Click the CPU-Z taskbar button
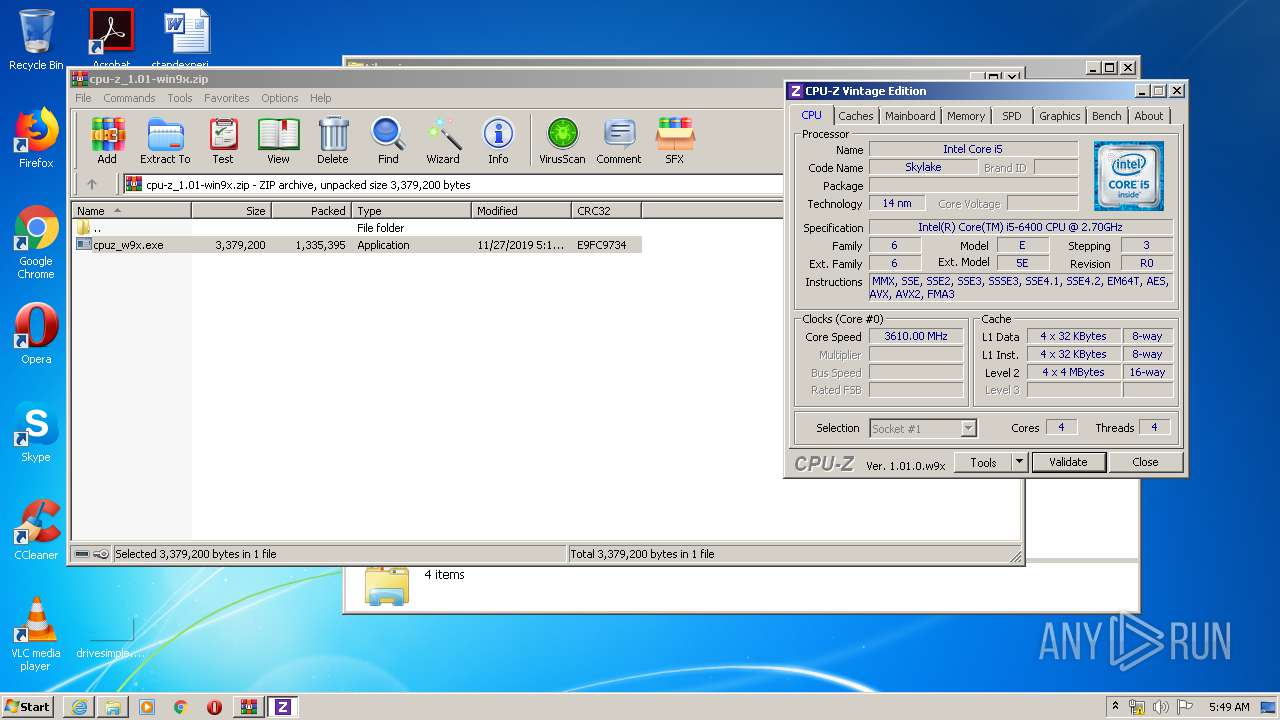The height and width of the screenshot is (720, 1280). tap(282, 707)
